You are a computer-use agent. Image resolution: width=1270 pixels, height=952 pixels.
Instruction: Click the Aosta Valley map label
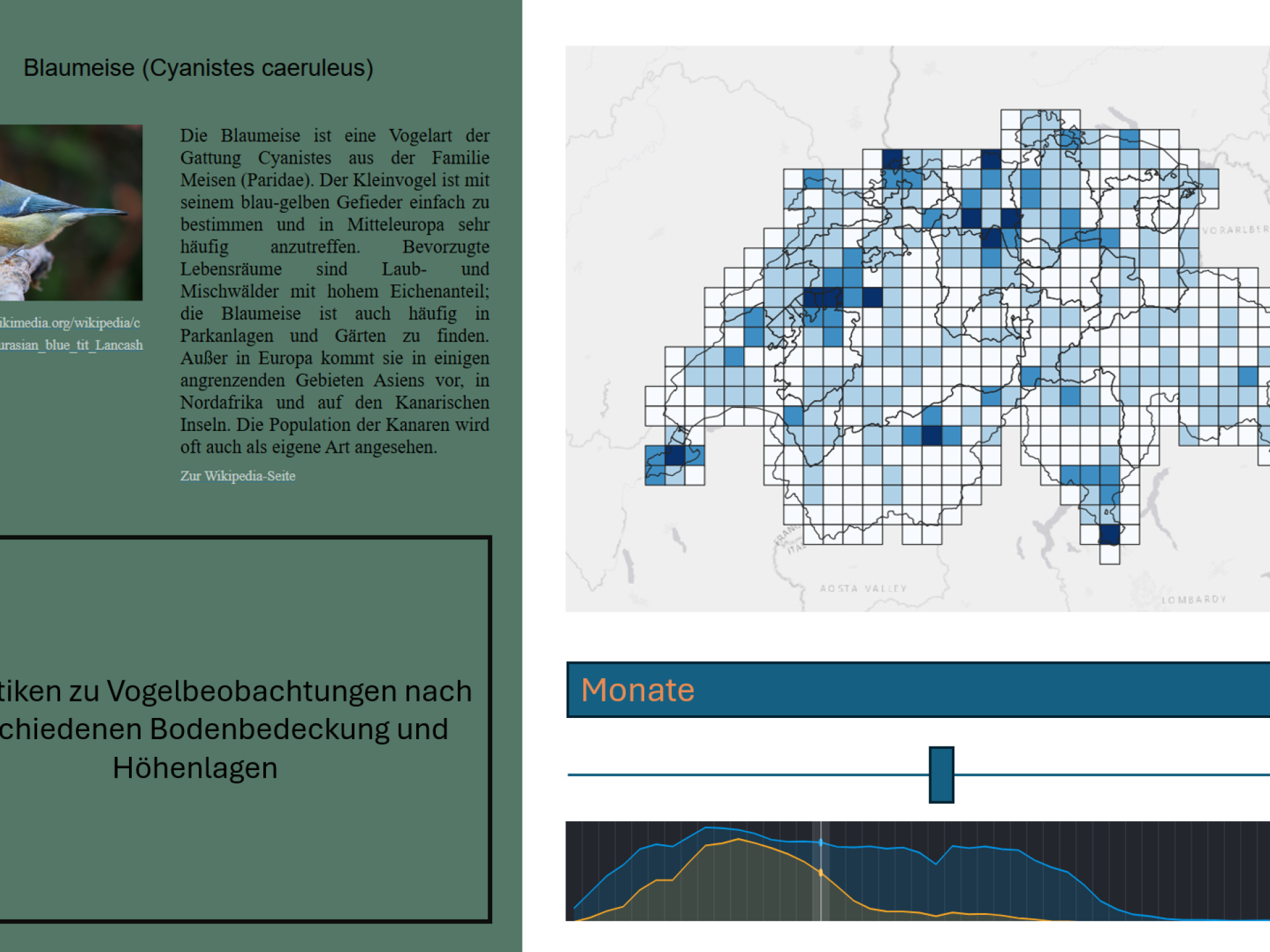(x=863, y=588)
